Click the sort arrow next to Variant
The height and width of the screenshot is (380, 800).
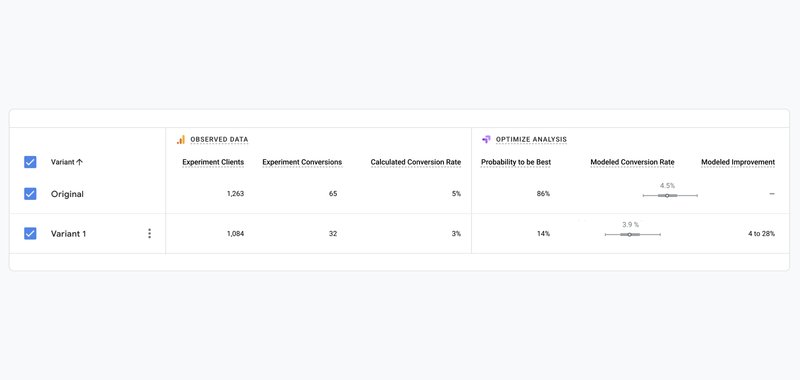click(79, 162)
